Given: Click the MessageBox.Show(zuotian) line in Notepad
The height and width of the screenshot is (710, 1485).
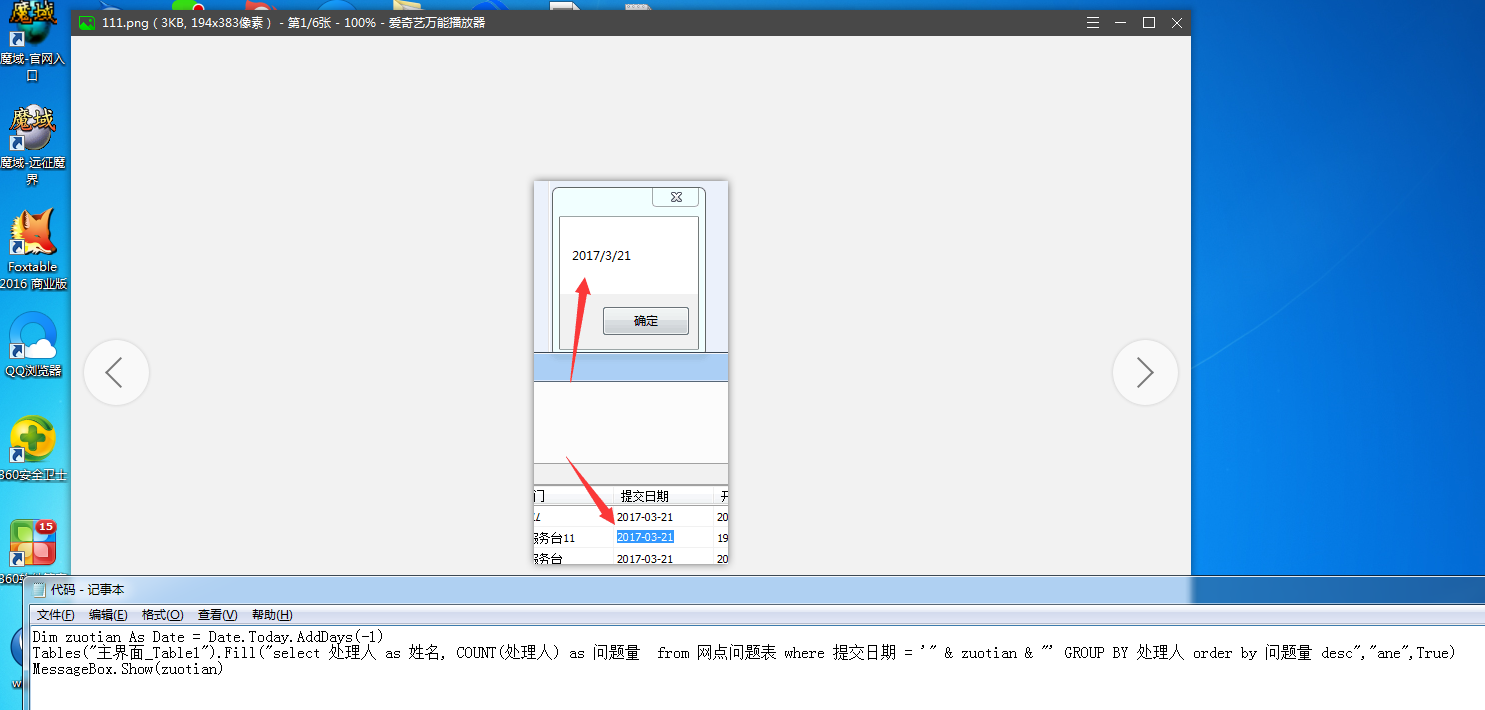Looking at the screenshot, I should (128, 669).
